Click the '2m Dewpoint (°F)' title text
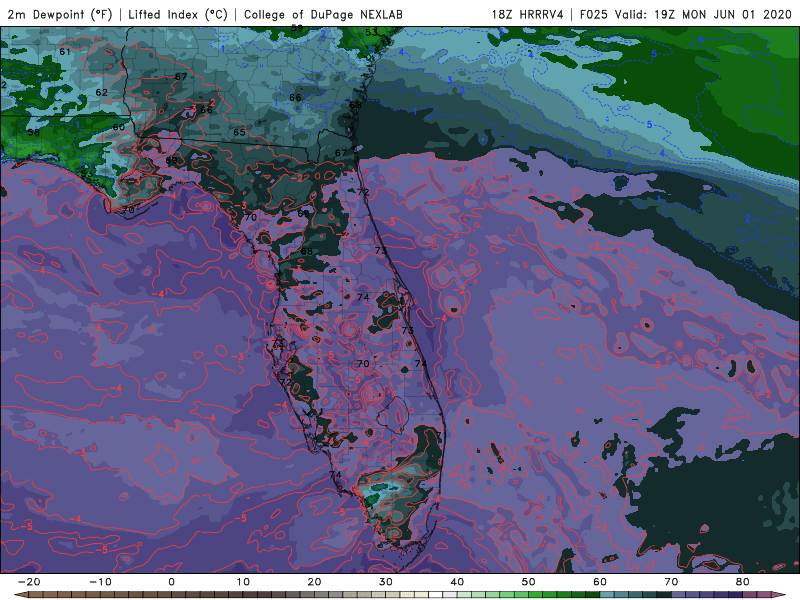 pyautogui.click(x=60, y=14)
